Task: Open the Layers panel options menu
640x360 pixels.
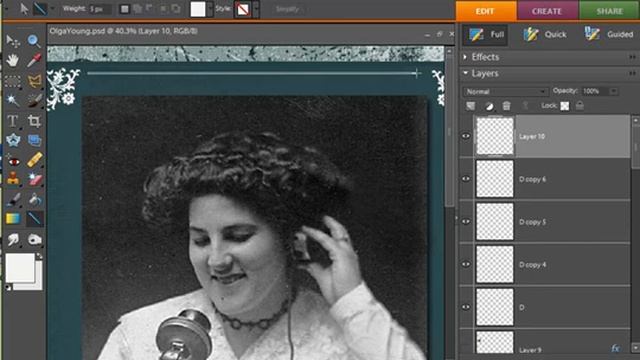Action: coord(632,73)
